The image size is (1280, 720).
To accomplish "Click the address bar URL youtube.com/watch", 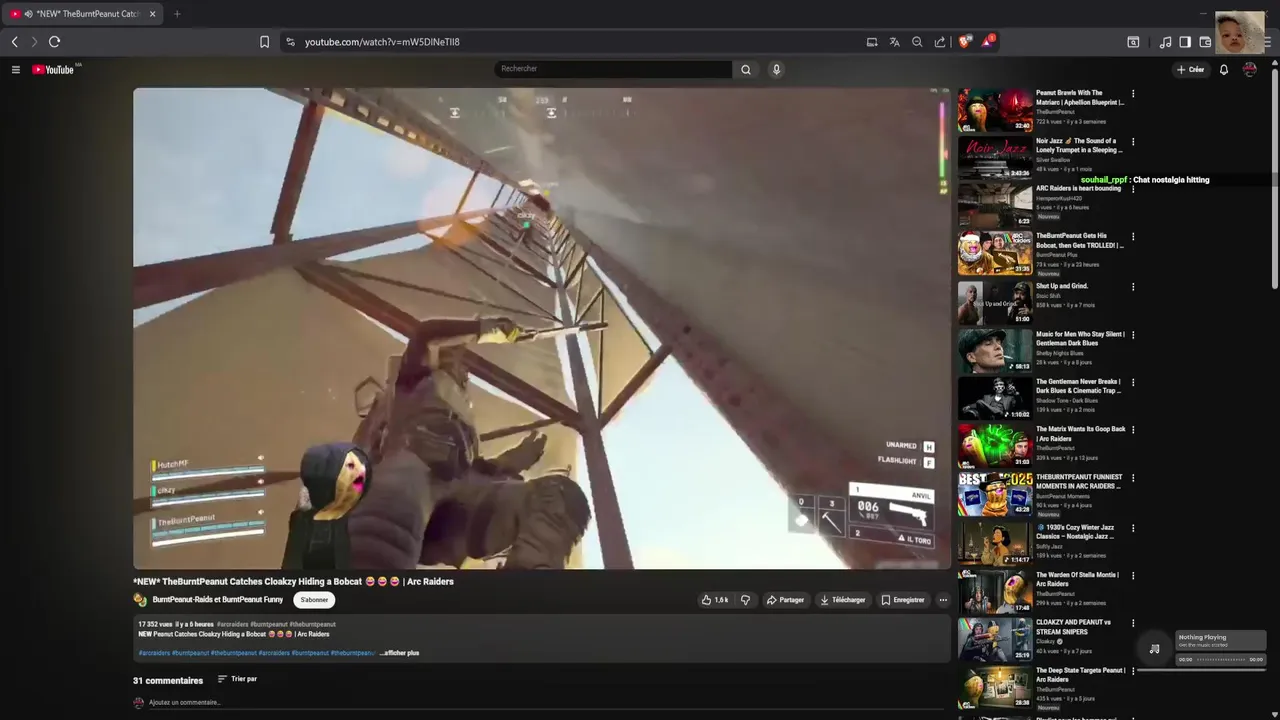I will coord(382,42).
